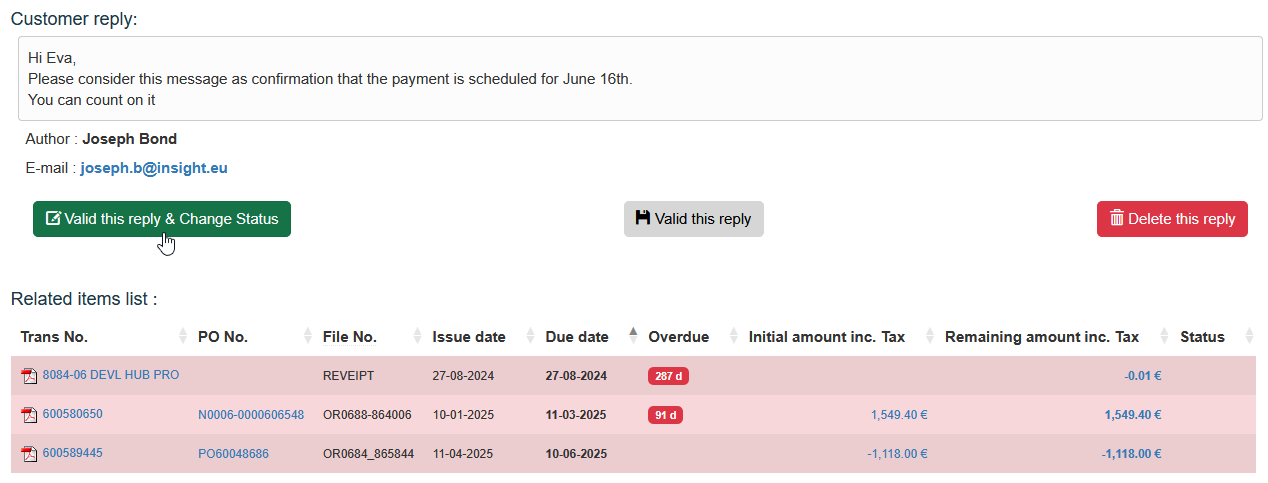Open PDF icon for transaction 600580650
Screen dimensions: 1268x483
pos(29,415)
